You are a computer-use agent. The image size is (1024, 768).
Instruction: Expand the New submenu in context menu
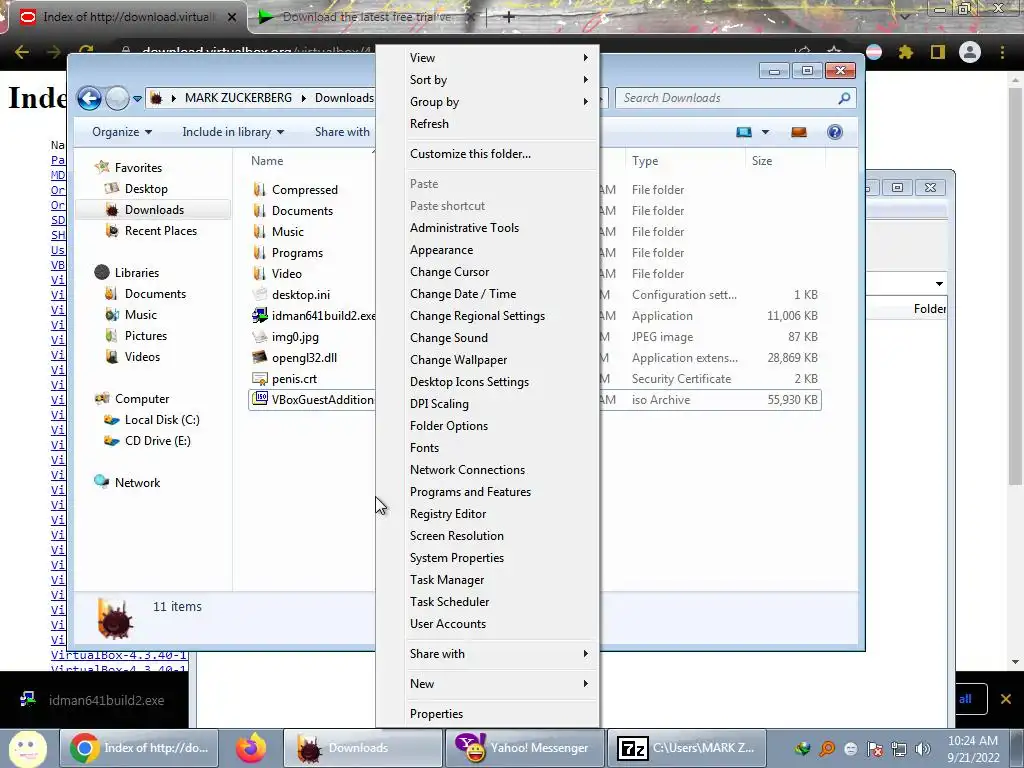[x=500, y=684]
